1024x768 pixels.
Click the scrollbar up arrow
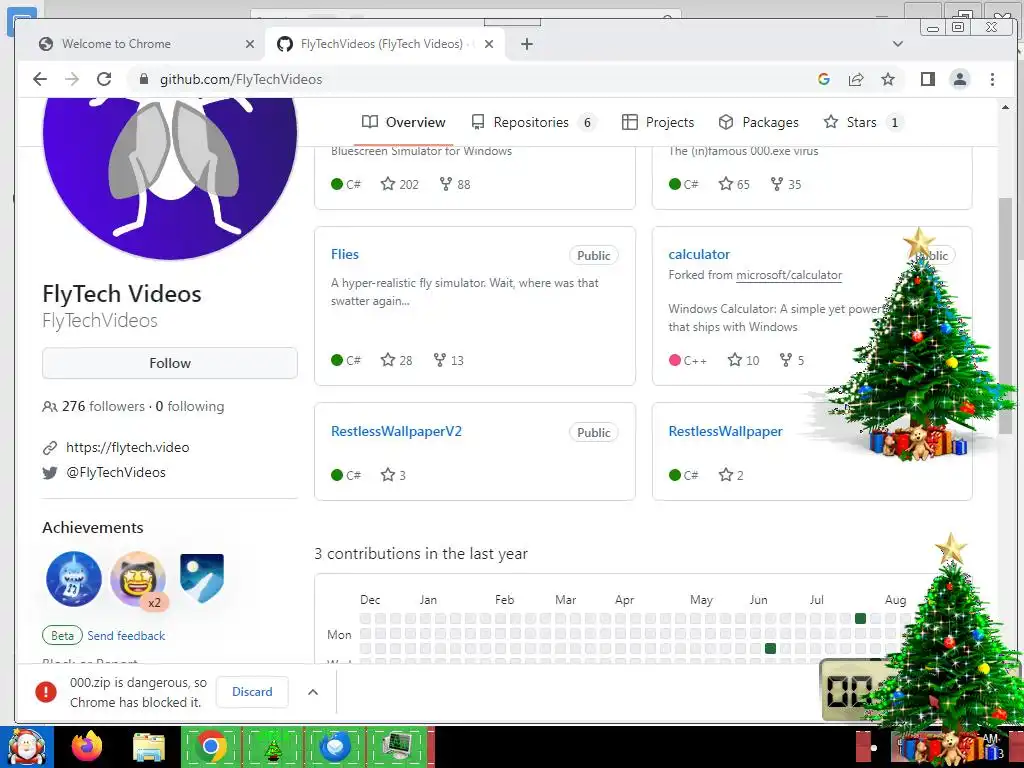(1005, 107)
